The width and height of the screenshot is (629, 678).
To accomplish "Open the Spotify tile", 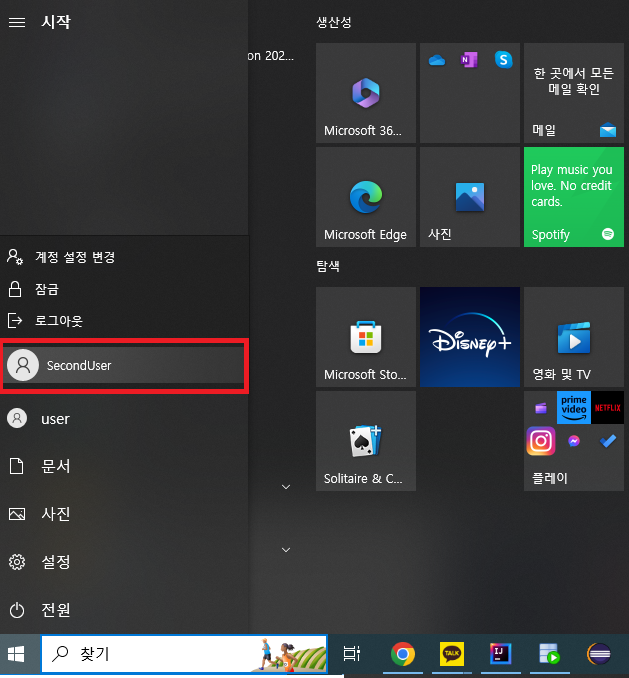I will click(574, 197).
